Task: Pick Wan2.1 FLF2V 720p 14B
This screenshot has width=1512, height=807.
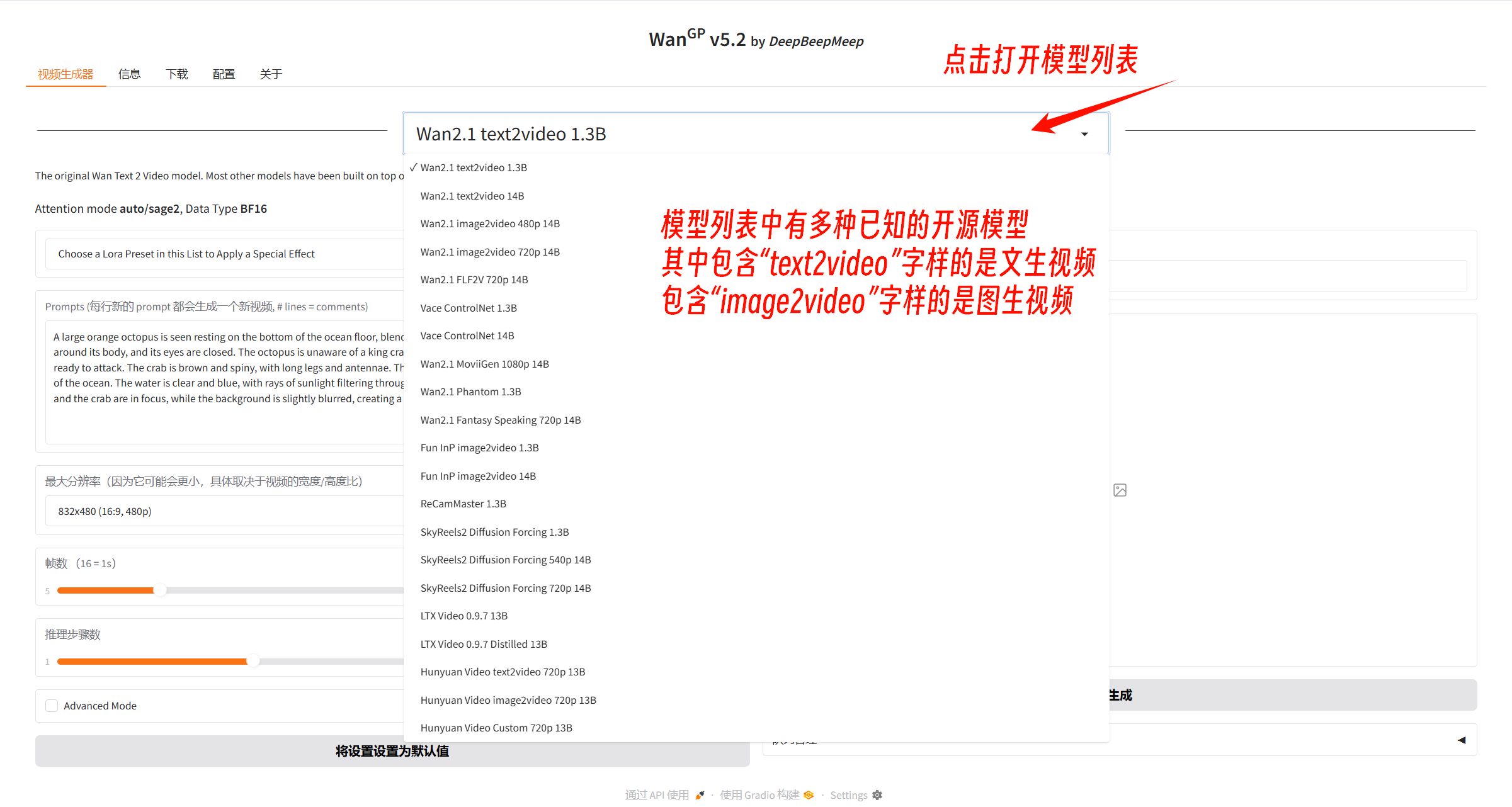Action: (756, 279)
